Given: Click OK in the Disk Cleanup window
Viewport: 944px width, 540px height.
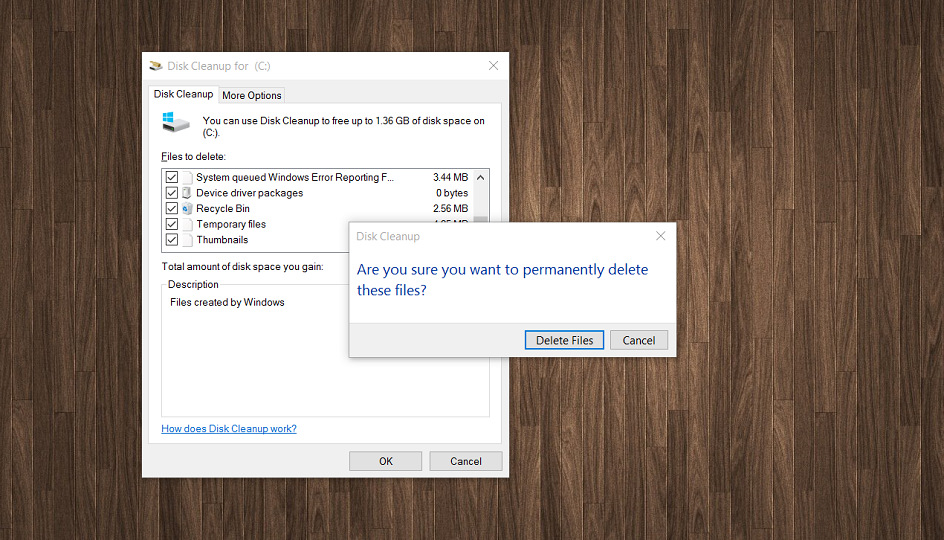Looking at the screenshot, I should tap(385, 461).
